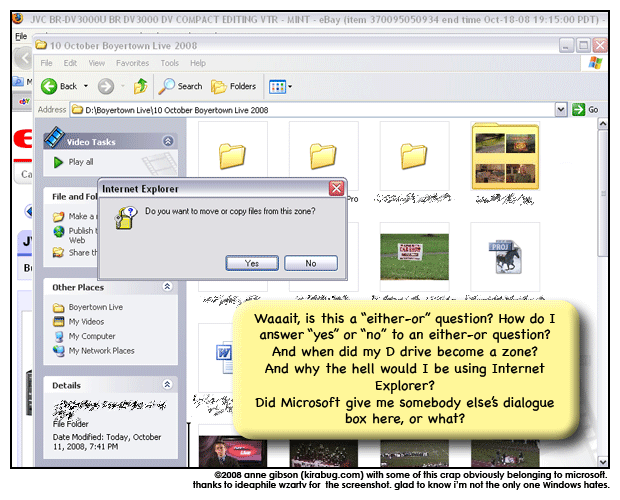
Task: Click the My Videos icon
Action: tap(59, 321)
